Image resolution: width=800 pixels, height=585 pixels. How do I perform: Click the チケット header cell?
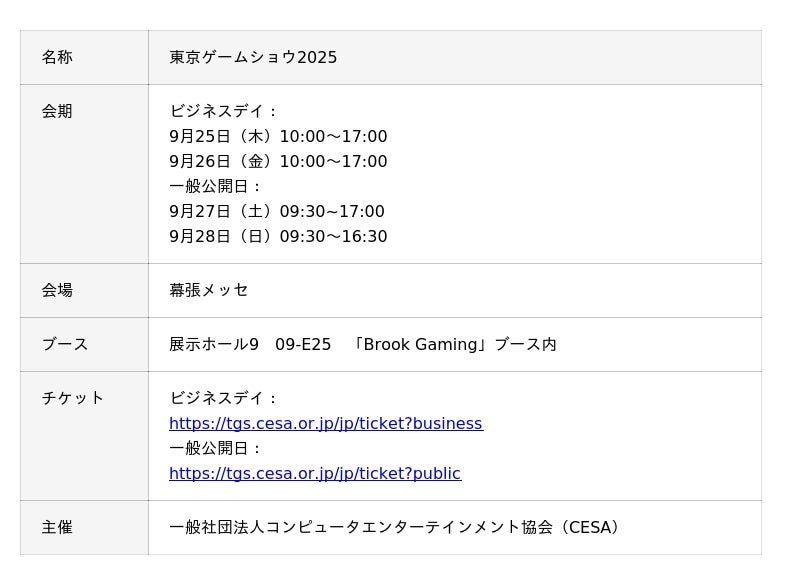(x=72, y=398)
